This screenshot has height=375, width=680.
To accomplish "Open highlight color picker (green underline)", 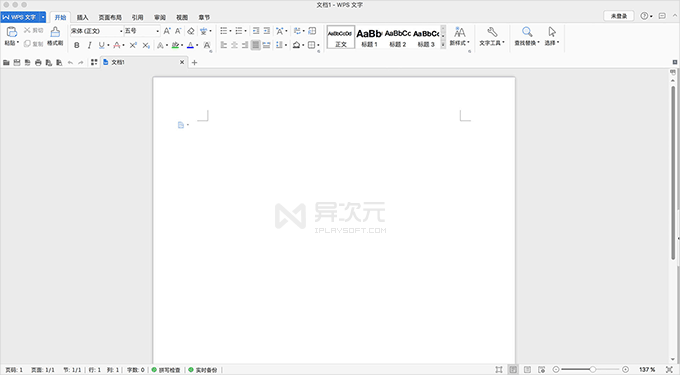I will click(x=175, y=45).
